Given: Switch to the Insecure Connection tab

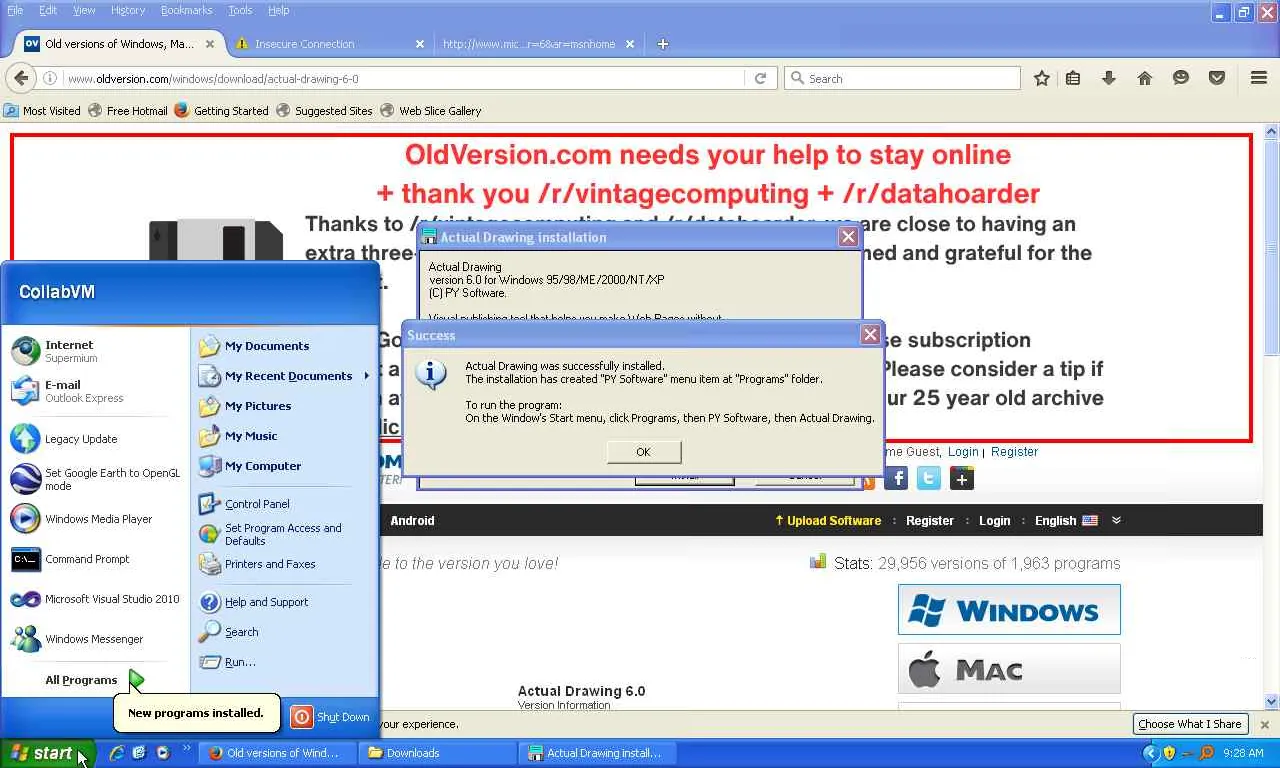Looking at the screenshot, I should (x=328, y=44).
